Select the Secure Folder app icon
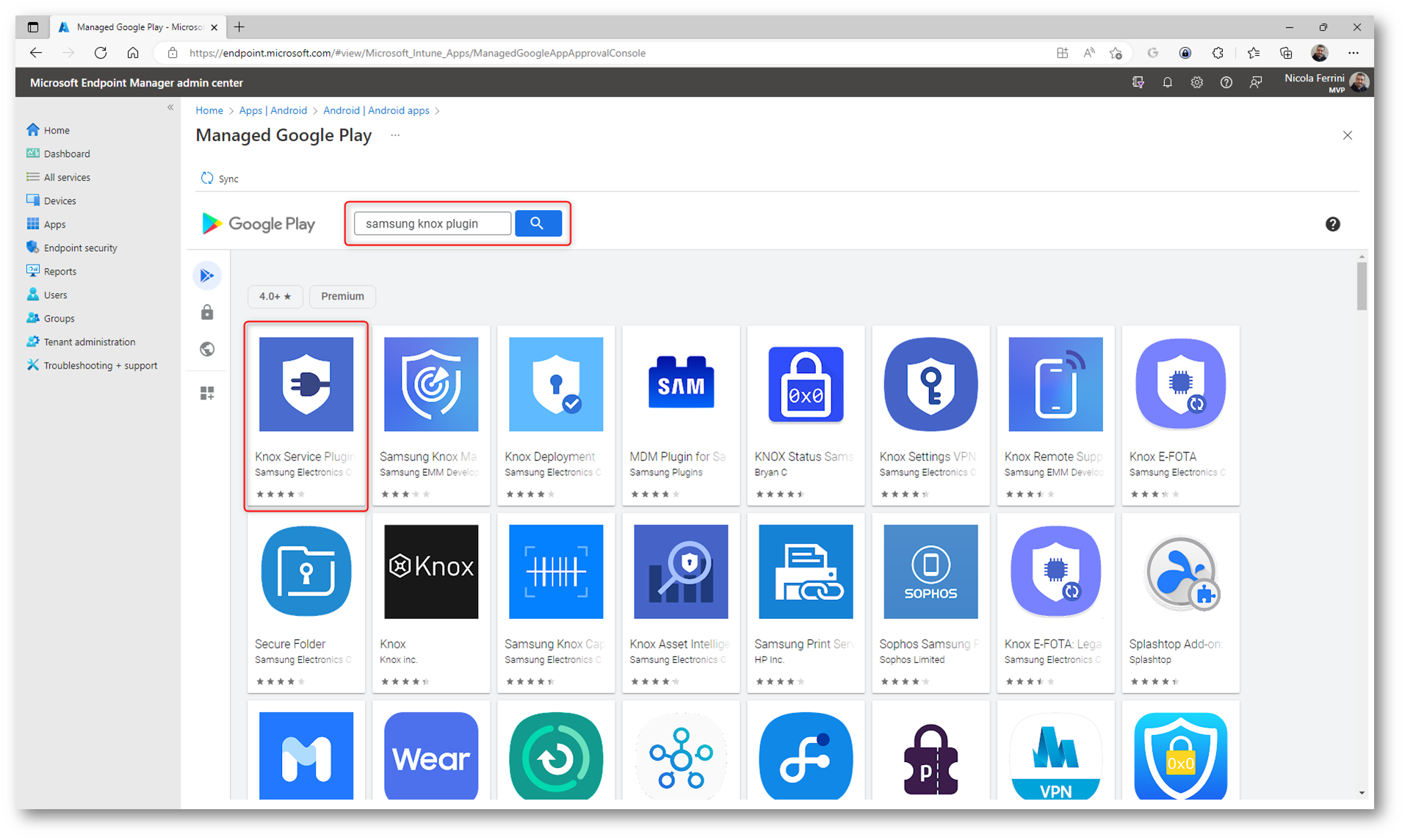Screen dimensions: 1405x840 pyautogui.click(x=306, y=571)
